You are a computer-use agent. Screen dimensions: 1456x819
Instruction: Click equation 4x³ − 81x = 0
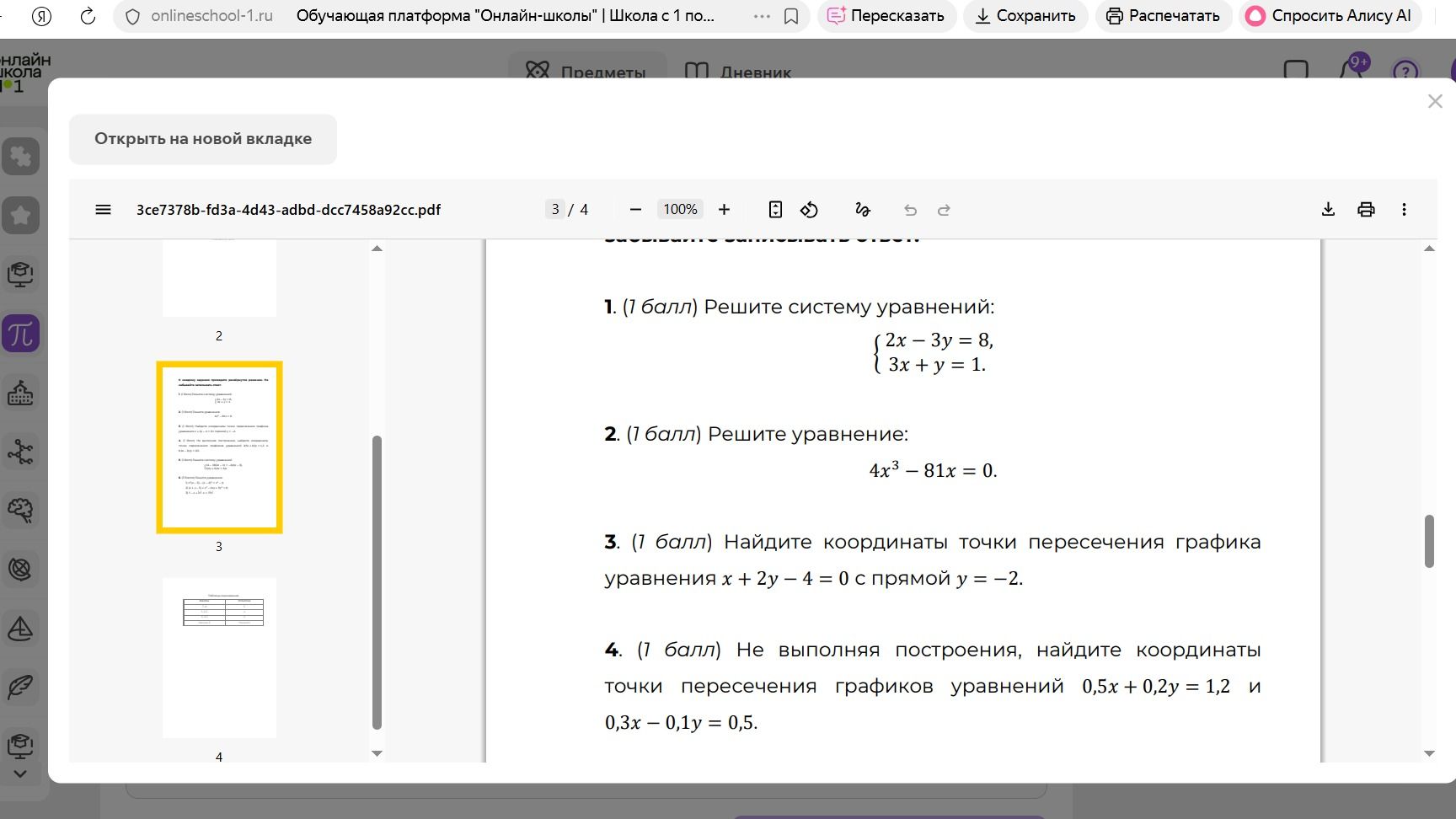(933, 469)
